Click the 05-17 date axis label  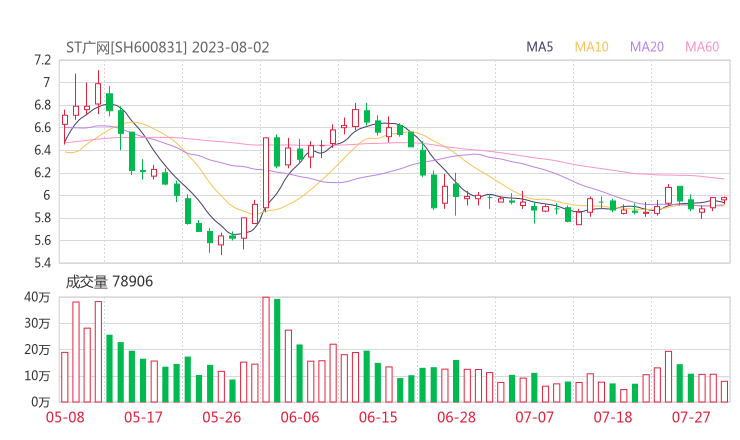[143, 417]
